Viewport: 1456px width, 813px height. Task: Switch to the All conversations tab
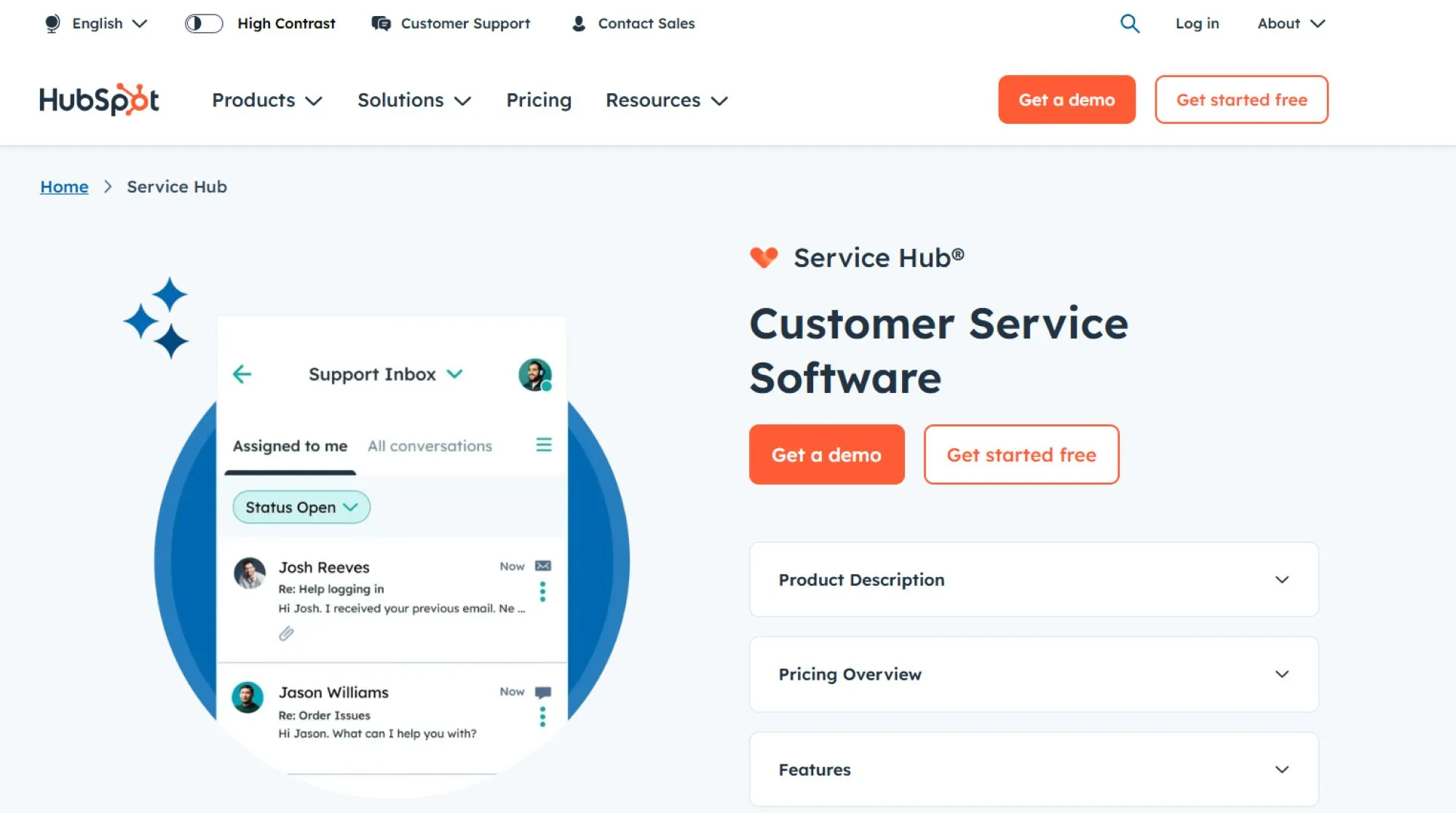pos(430,446)
